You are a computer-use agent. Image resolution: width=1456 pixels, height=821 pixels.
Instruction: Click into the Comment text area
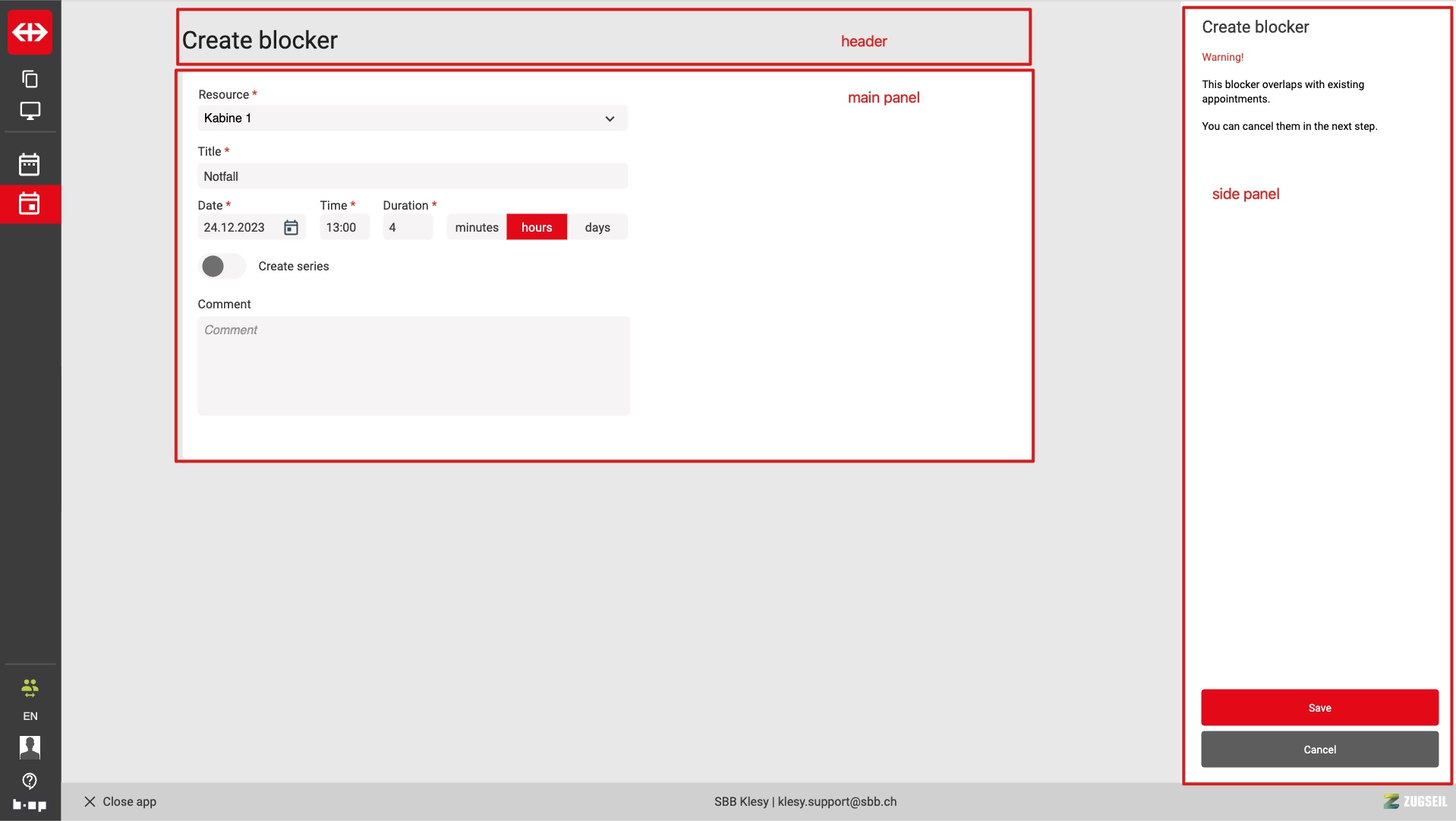[414, 366]
